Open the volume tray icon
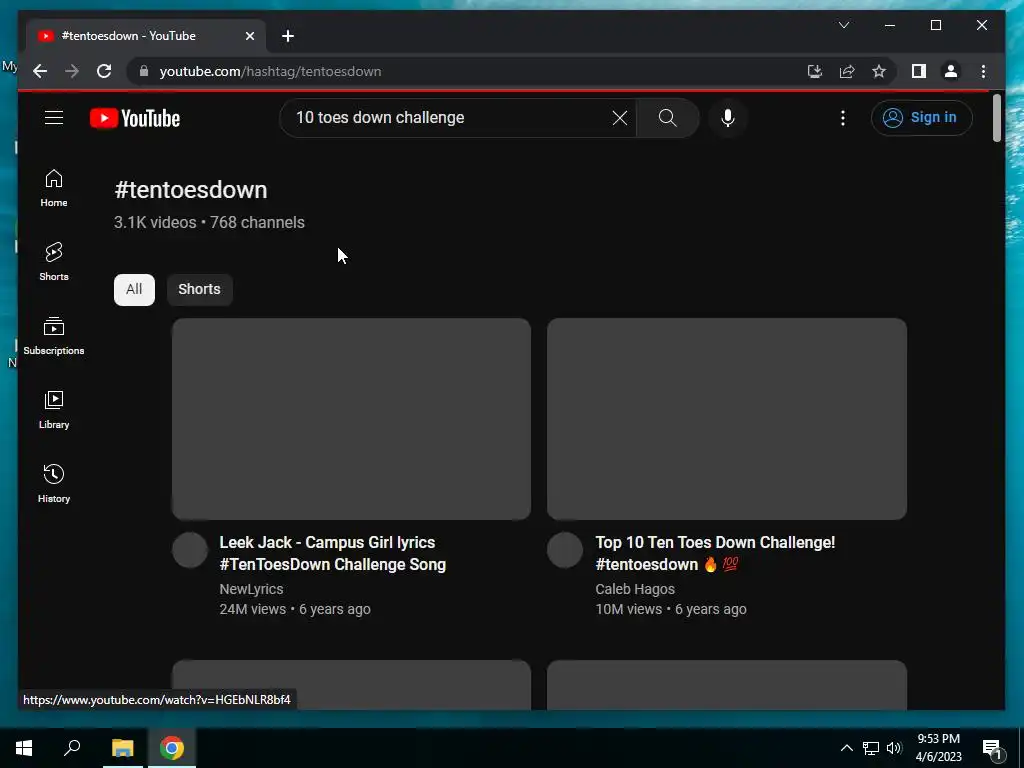 click(x=894, y=748)
